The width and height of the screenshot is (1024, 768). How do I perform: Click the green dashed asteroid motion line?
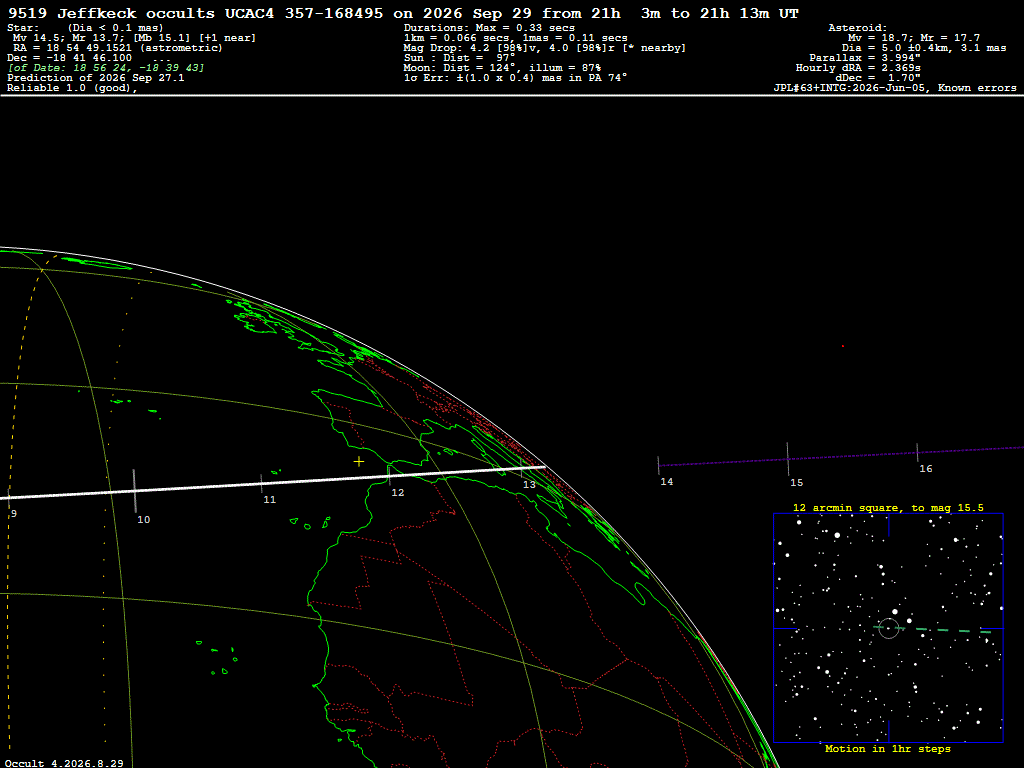click(x=933, y=630)
